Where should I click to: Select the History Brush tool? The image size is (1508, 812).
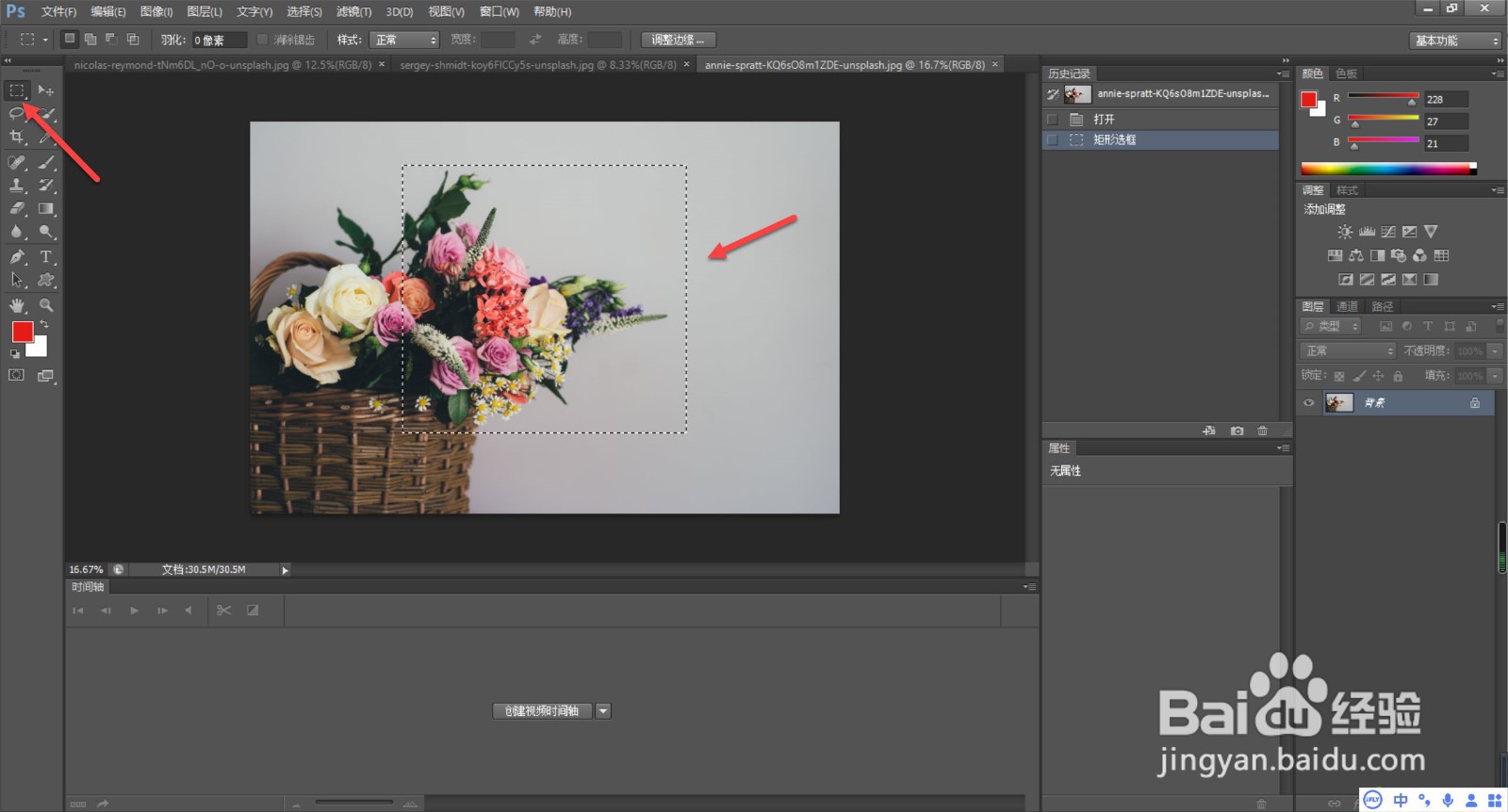pos(45,186)
